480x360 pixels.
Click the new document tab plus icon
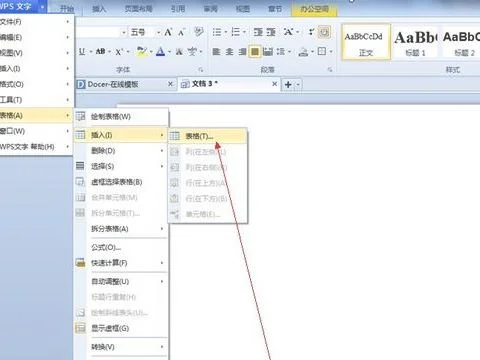pos(288,85)
